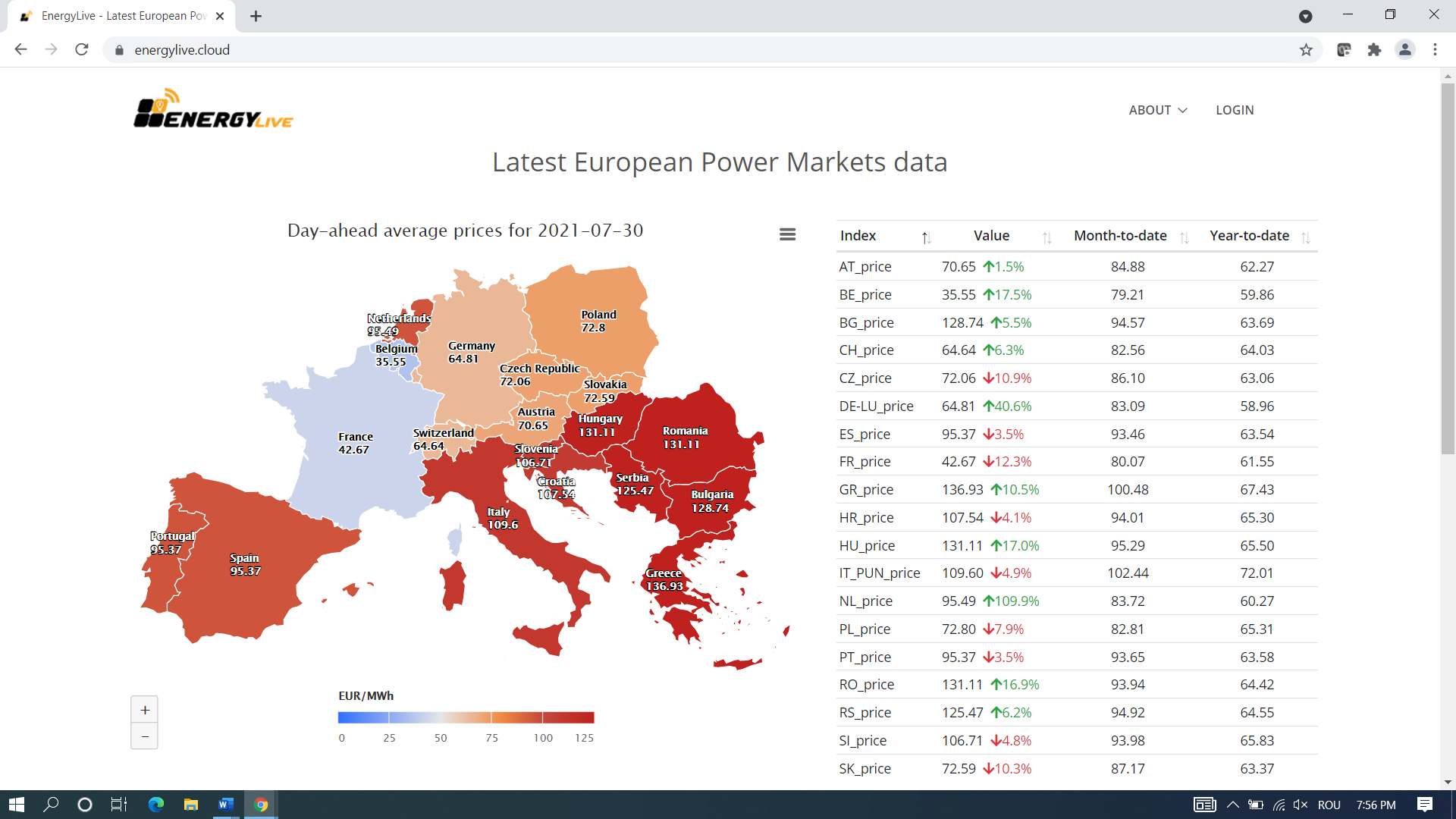Viewport: 1456px width, 819px height.
Task: Open the browser extensions puzzle icon
Action: [x=1374, y=50]
